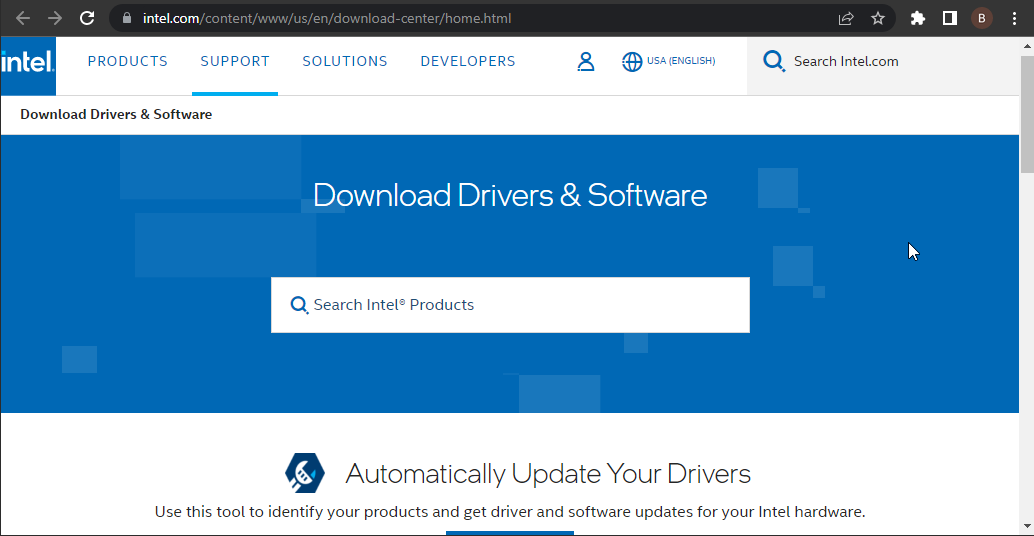1034x536 pixels.
Task: Expand the USA (English) region selector
Action: 681,62
